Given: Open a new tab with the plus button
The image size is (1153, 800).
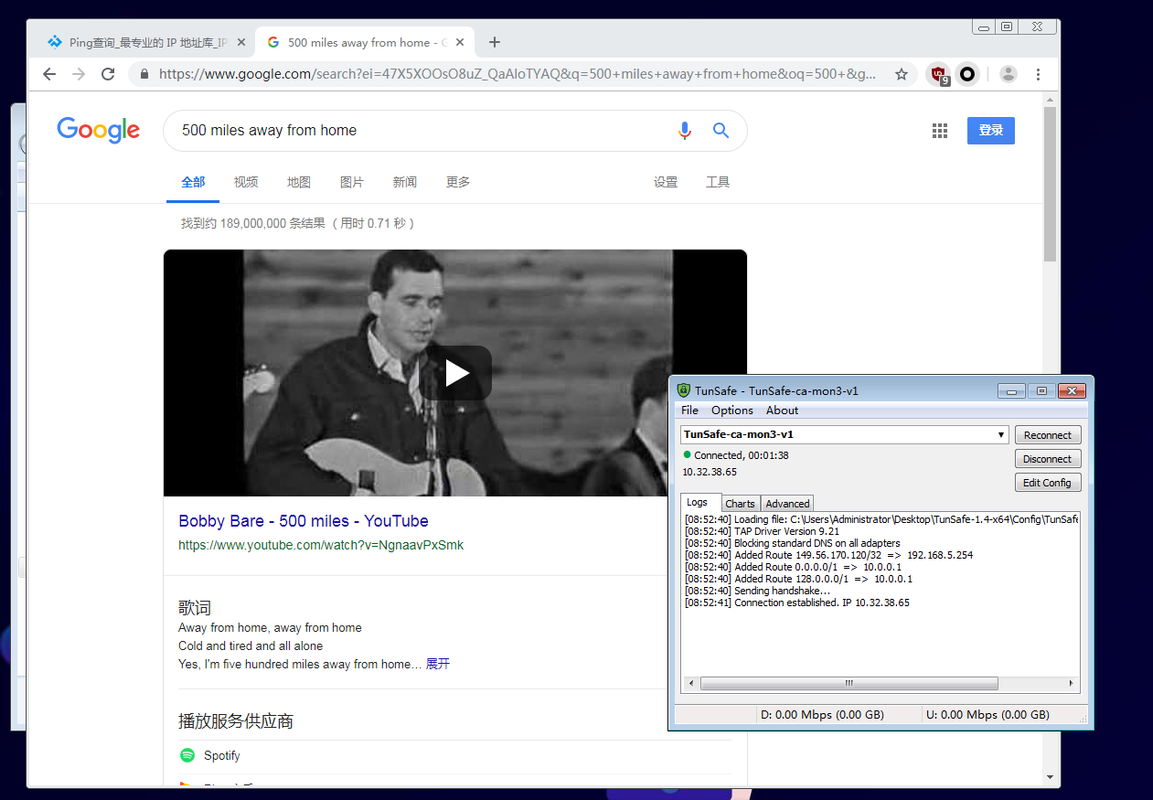Looking at the screenshot, I should pos(495,43).
